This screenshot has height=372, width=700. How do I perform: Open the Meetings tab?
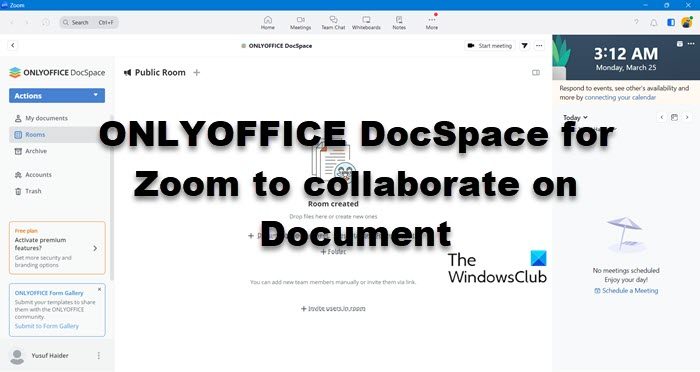(300, 23)
